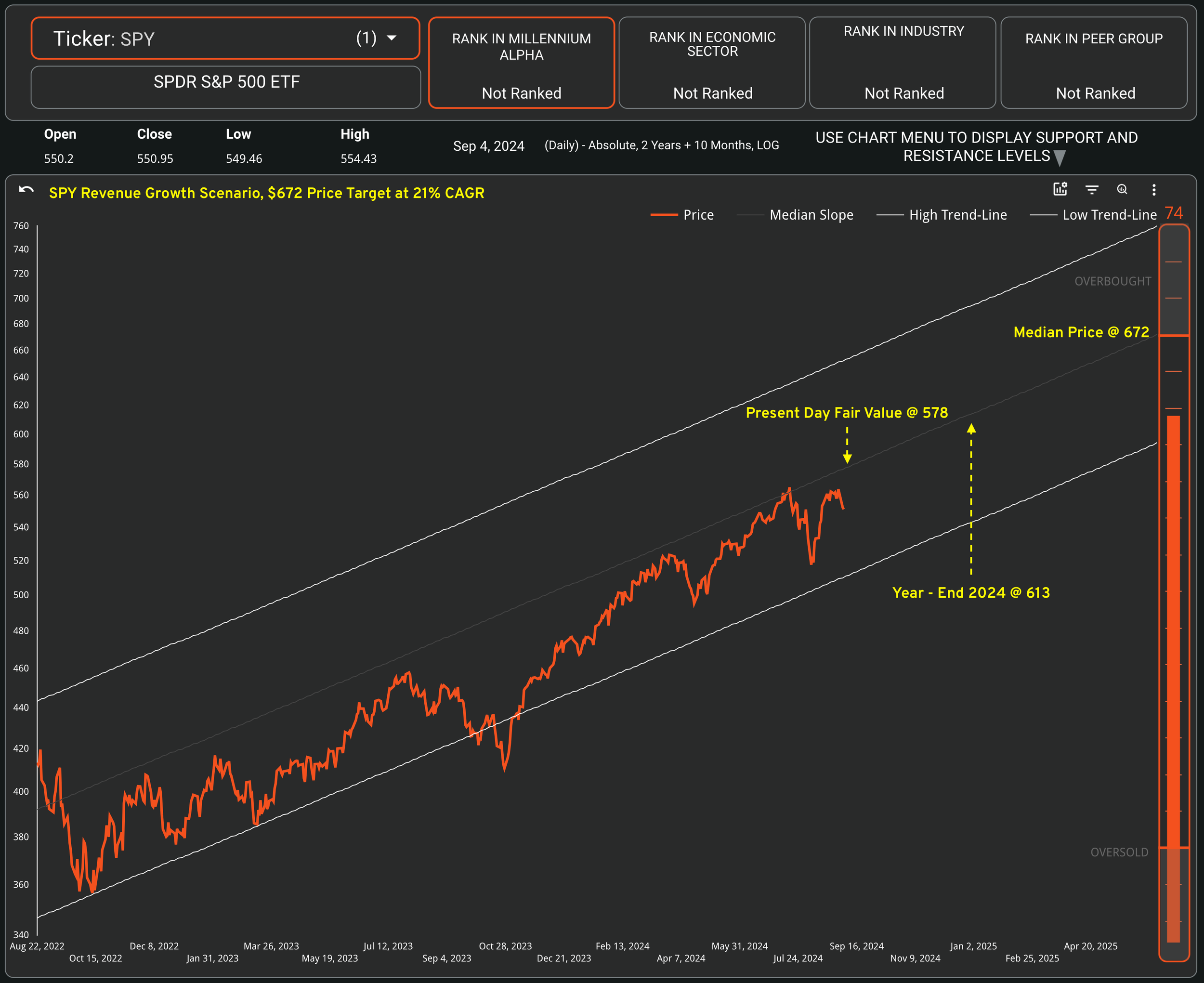Click the yellow up arrow near Year-End 2024
1204x983 pixels.
pos(971,429)
